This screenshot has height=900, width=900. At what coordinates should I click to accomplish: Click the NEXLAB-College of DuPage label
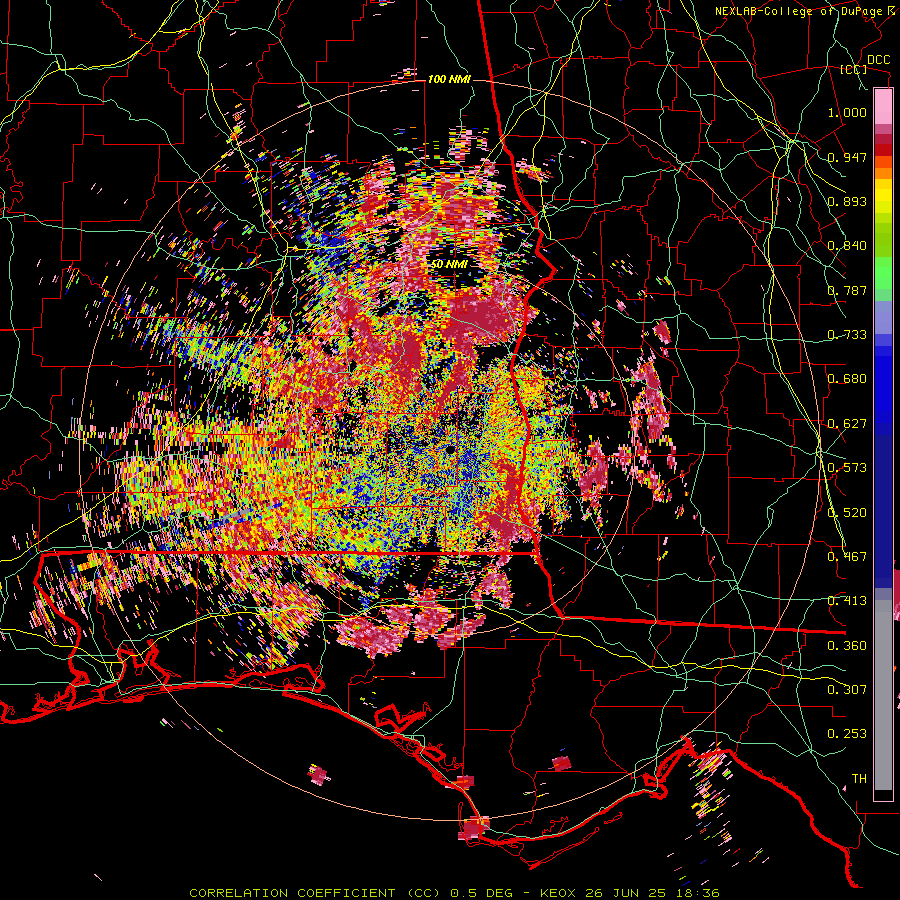point(801,11)
